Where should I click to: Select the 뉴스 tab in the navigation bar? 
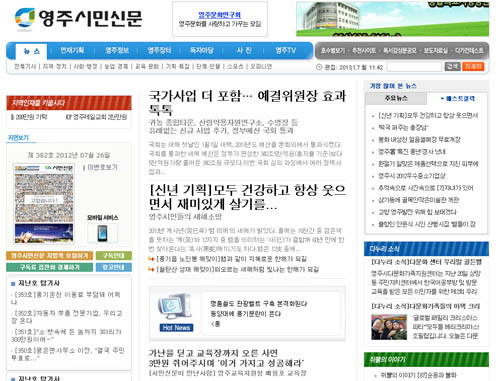[x=32, y=51]
